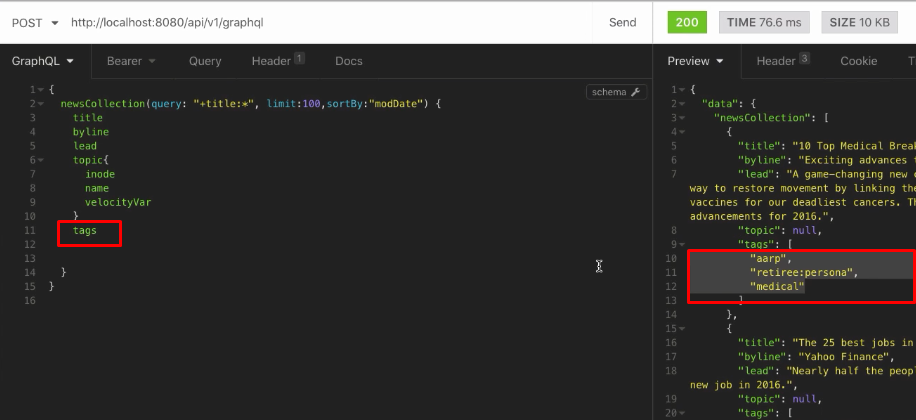Screen dimensions: 916x420
Task: Expand the Bearer auth dropdown
Action: point(131,61)
